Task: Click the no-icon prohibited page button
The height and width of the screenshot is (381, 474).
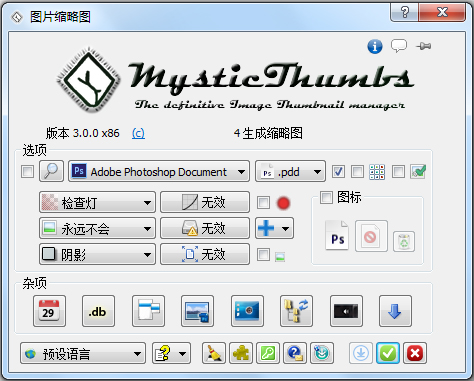Action: click(371, 236)
